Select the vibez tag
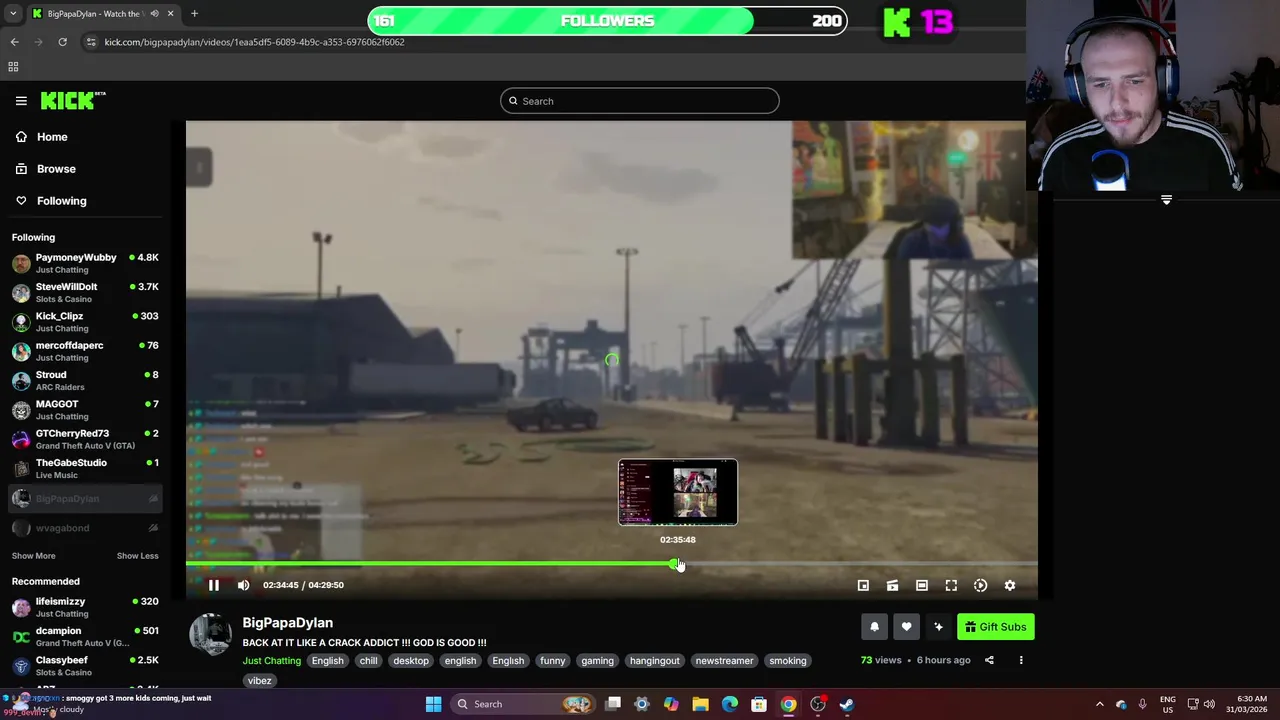Image resolution: width=1280 pixels, height=720 pixels. pos(260,681)
